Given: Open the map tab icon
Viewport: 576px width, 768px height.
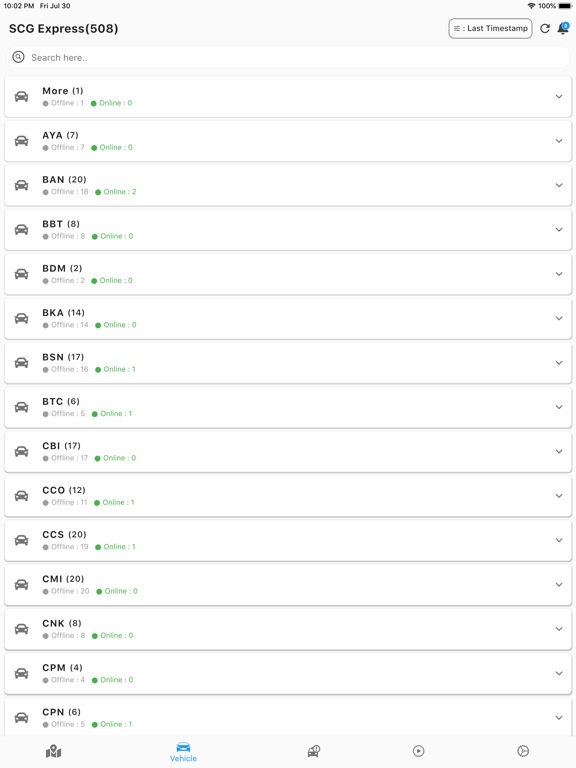Looking at the screenshot, I should point(53,751).
